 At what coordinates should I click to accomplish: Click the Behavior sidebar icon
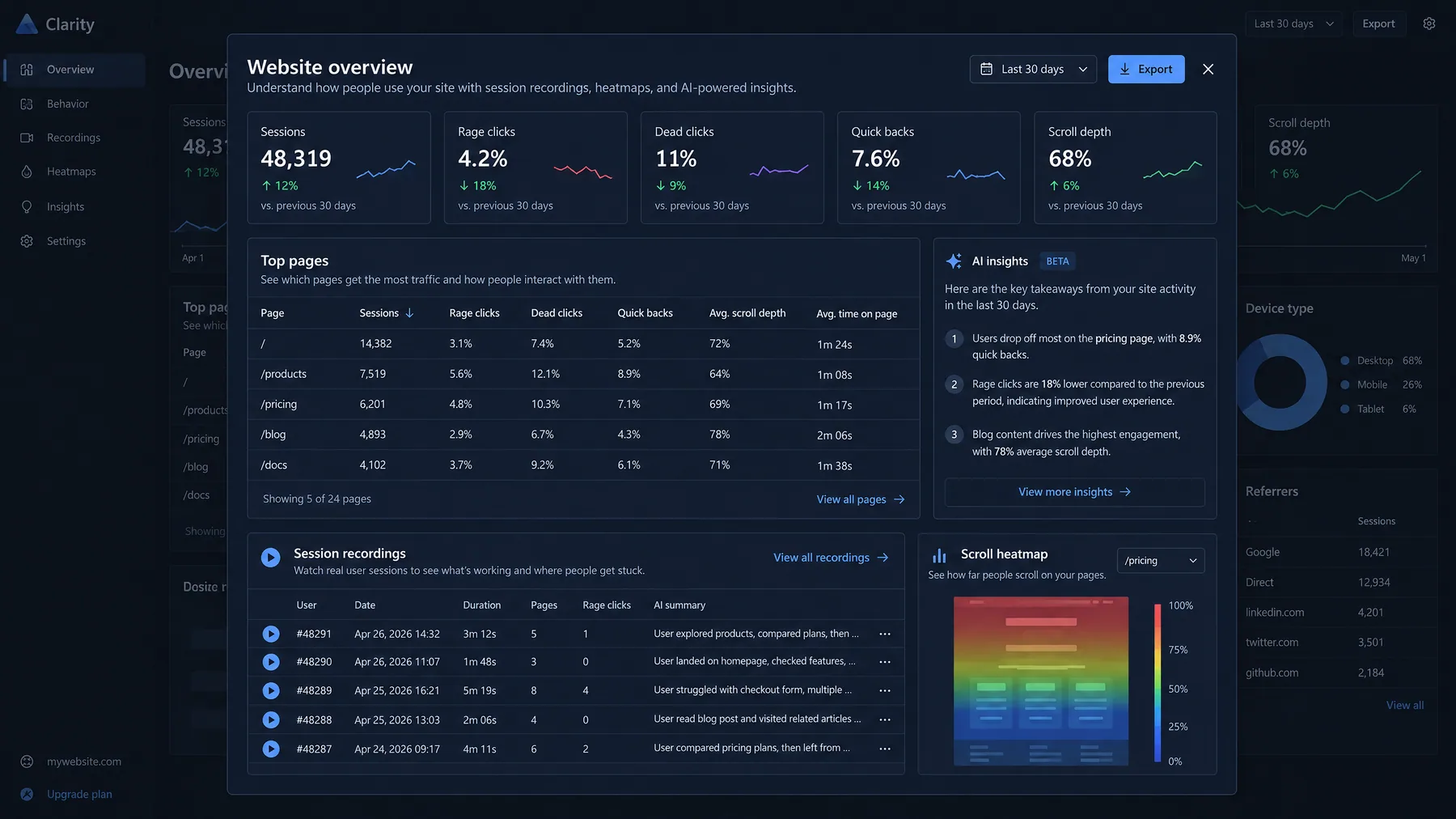coord(27,104)
